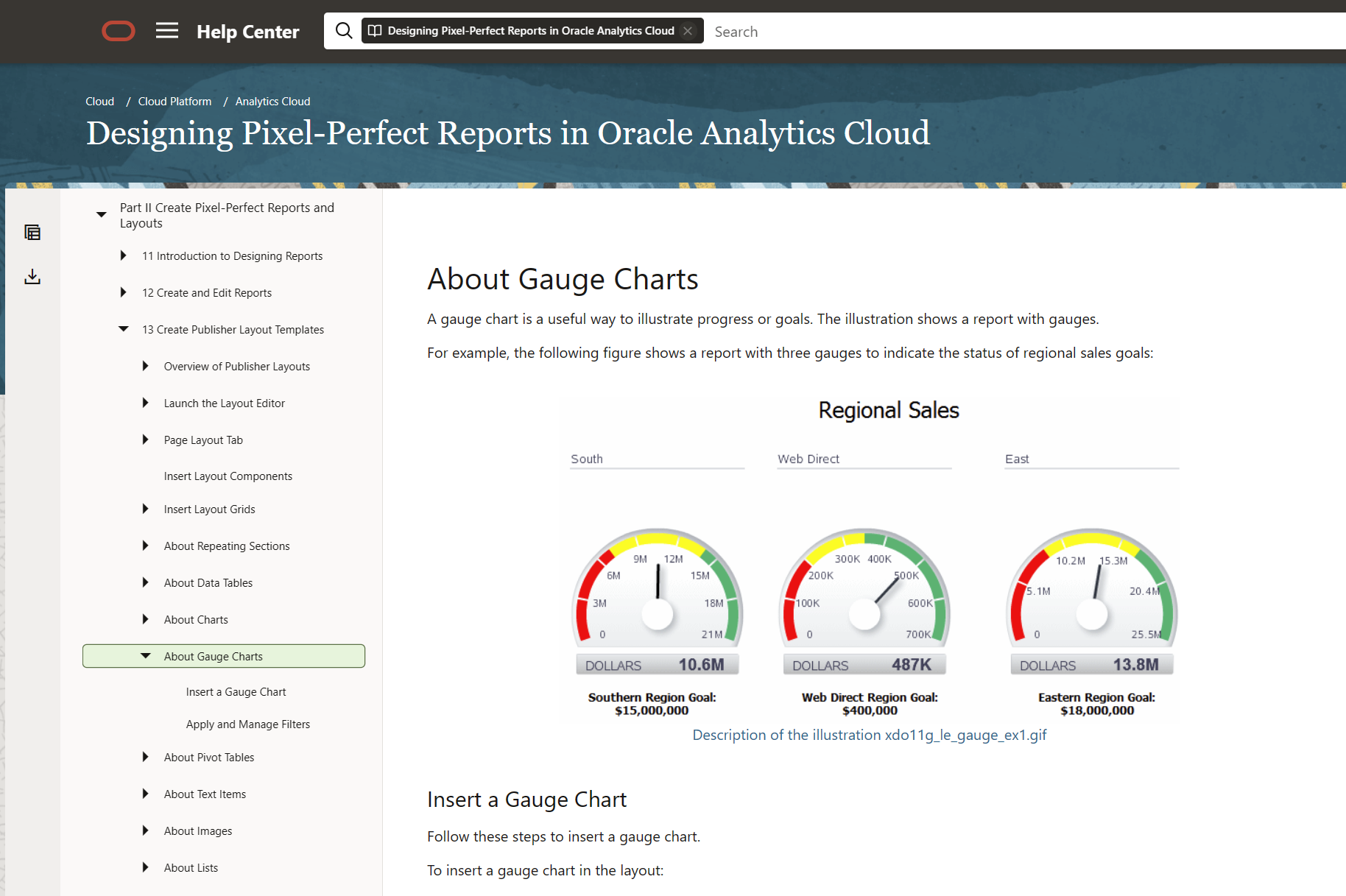1346x896 pixels.
Task: Select the highlighted About Gauge Charts item
Action: [224, 656]
